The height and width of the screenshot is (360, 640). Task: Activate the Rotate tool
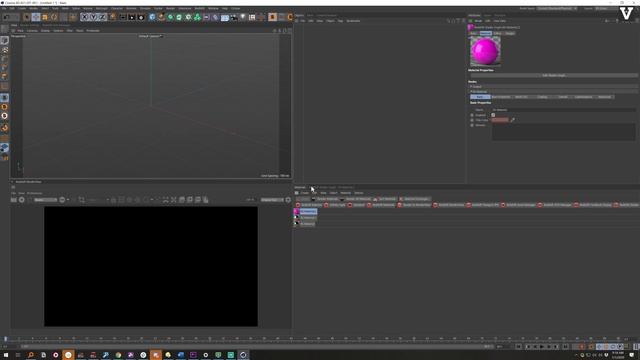54,17
